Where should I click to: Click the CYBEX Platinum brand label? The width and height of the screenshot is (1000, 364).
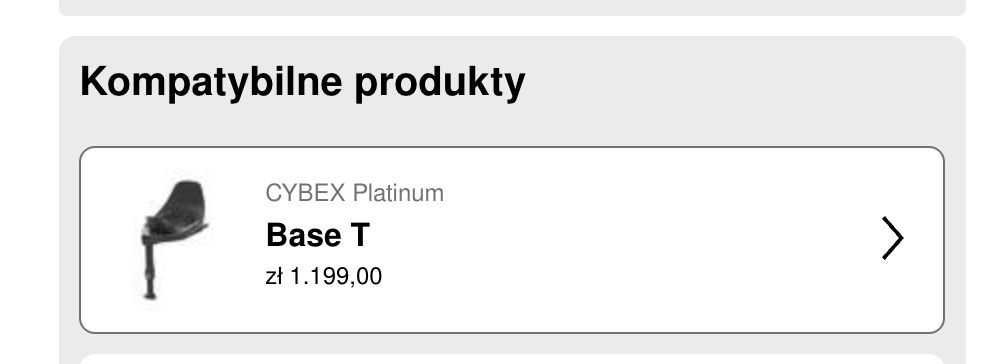[355, 193]
